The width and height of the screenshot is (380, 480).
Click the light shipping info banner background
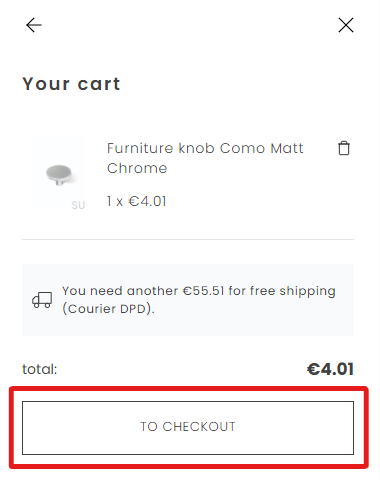(188, 300)
